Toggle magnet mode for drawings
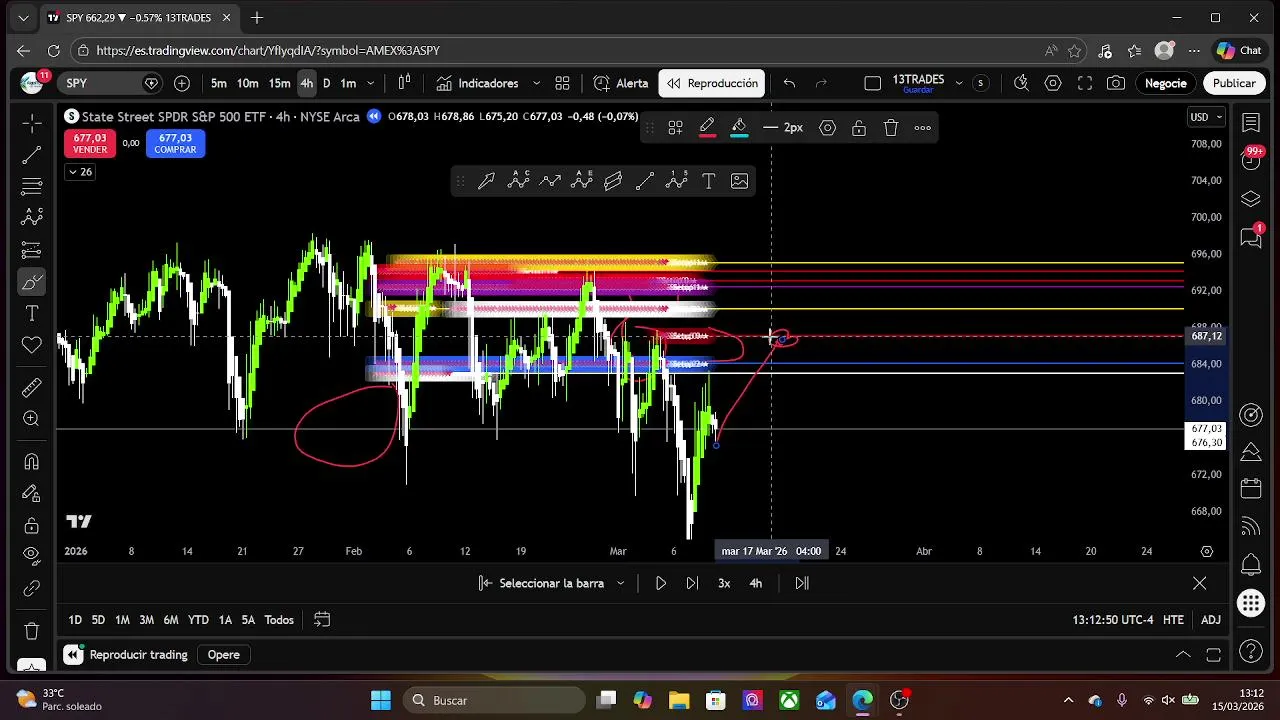 pyautogui.click(x=31, y=461)
